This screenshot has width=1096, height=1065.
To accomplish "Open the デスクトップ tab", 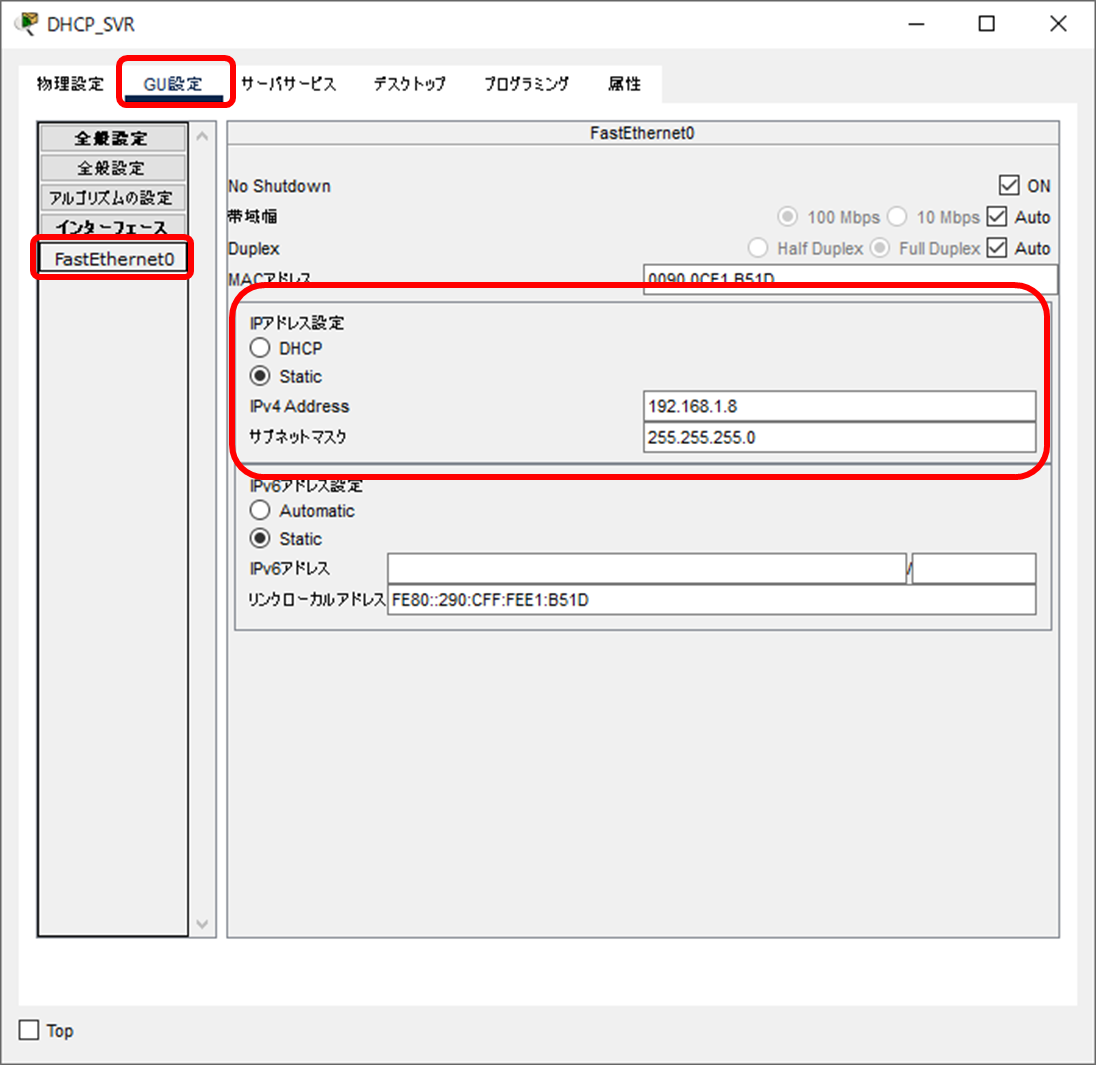I will [410, 84].
